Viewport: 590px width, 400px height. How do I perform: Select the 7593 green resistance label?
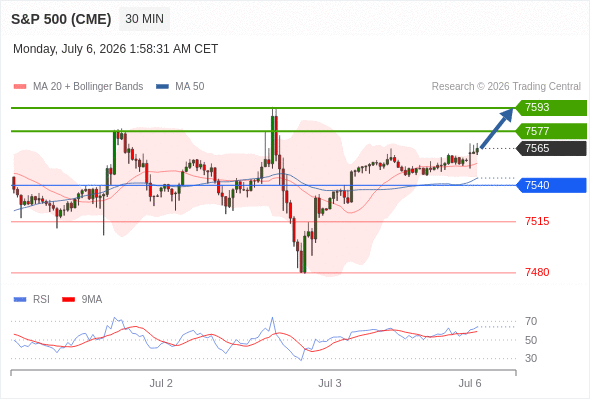[551, 108]
